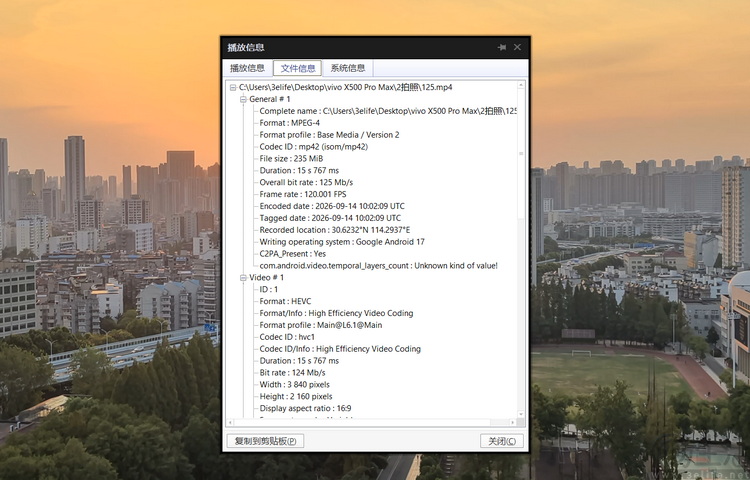Click vertical scrollbar up arrow
750x480 pixels.
pos(521,85)
